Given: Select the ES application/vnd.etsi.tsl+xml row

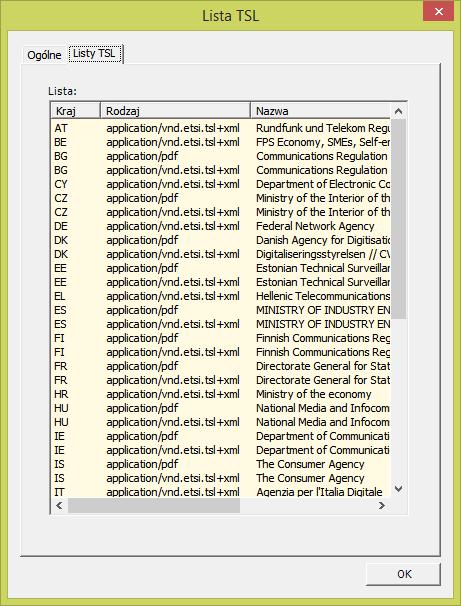Looking at the screenshot, I should [x=221, y=324].
